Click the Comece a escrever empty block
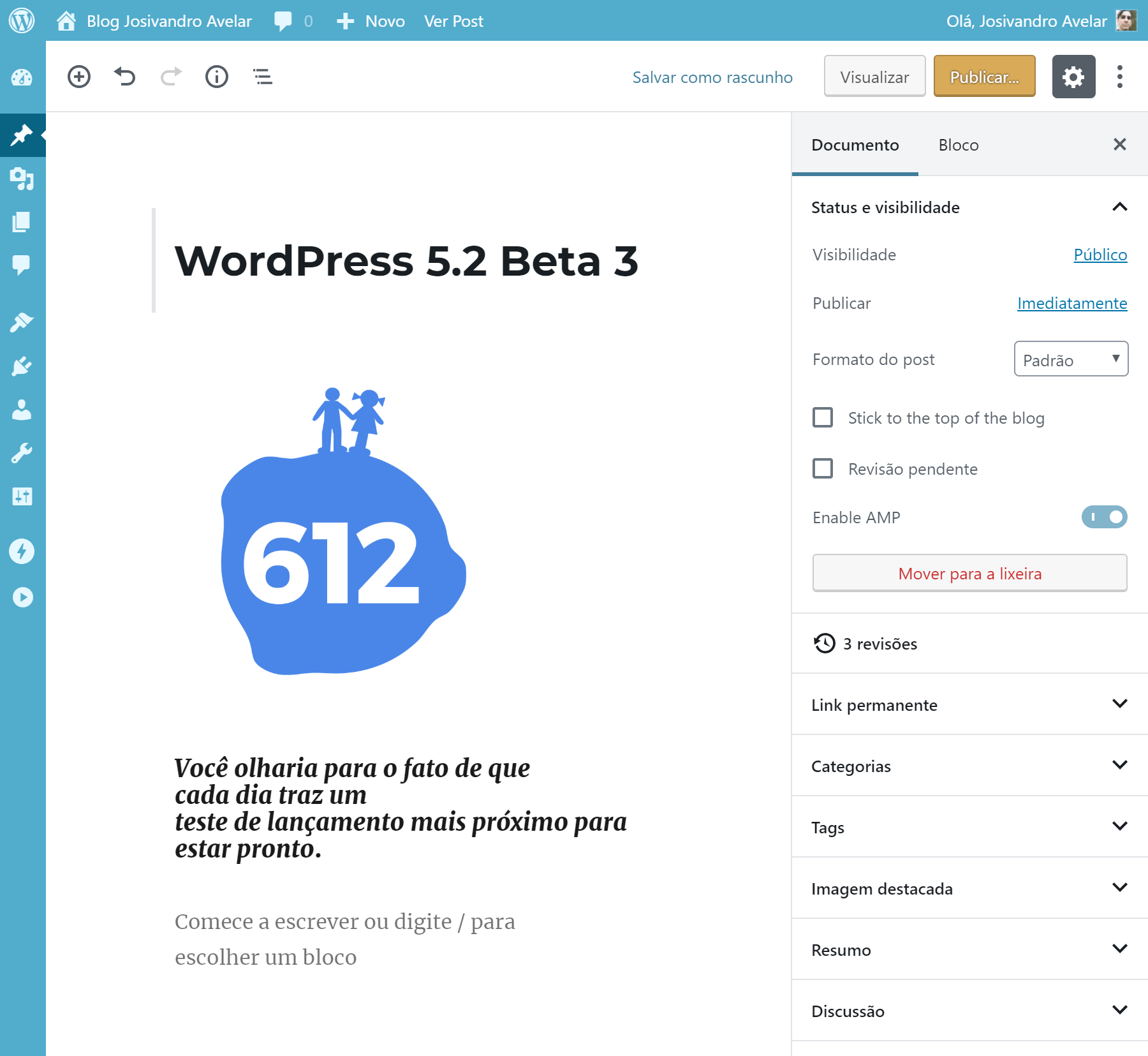Image resolution: width=1148 pixels, height=1056 pixels. pos(345,939)
